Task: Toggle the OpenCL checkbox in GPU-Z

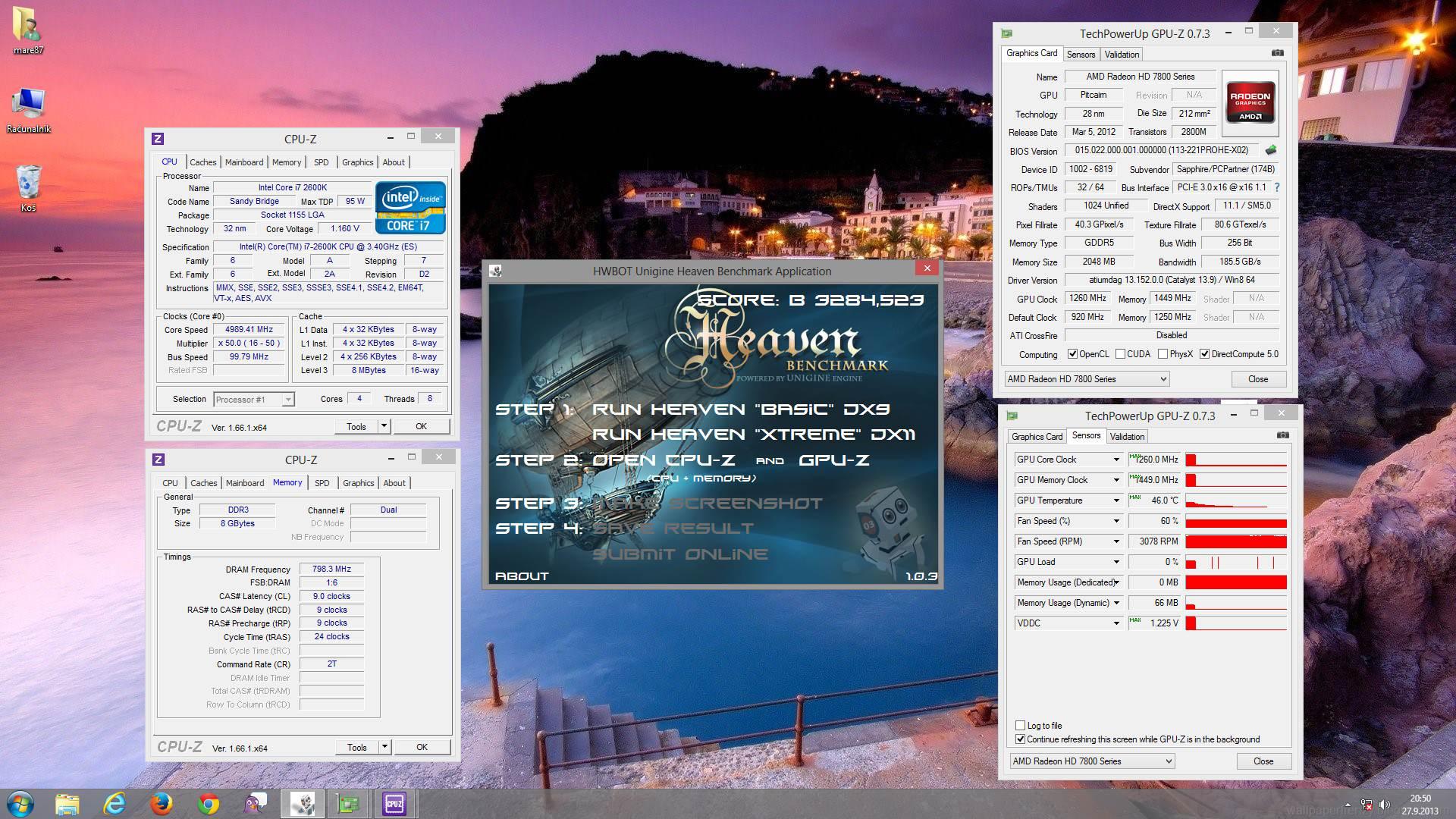Action: pyautogui.click(x=1072, y=354)
